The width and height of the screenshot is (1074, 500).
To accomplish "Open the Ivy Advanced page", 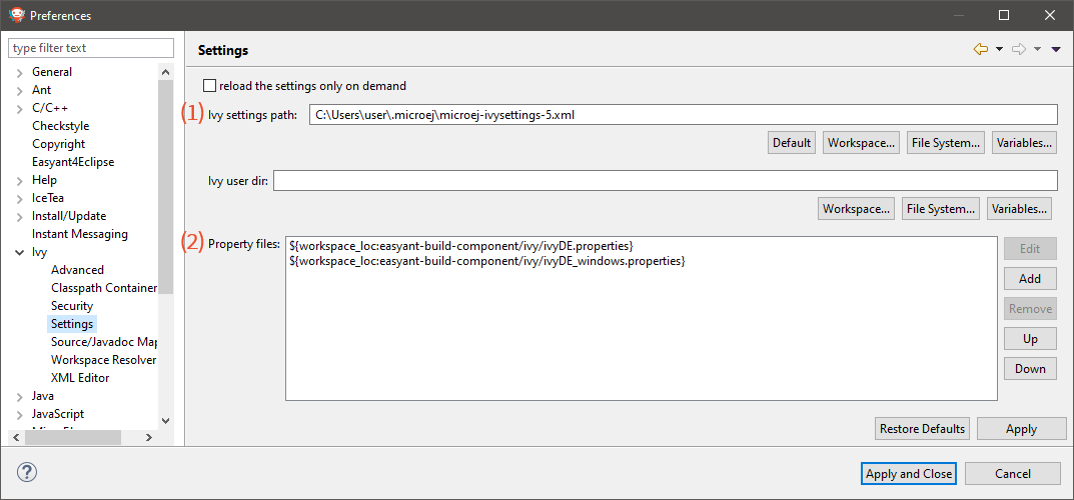I will coord(77,270).
